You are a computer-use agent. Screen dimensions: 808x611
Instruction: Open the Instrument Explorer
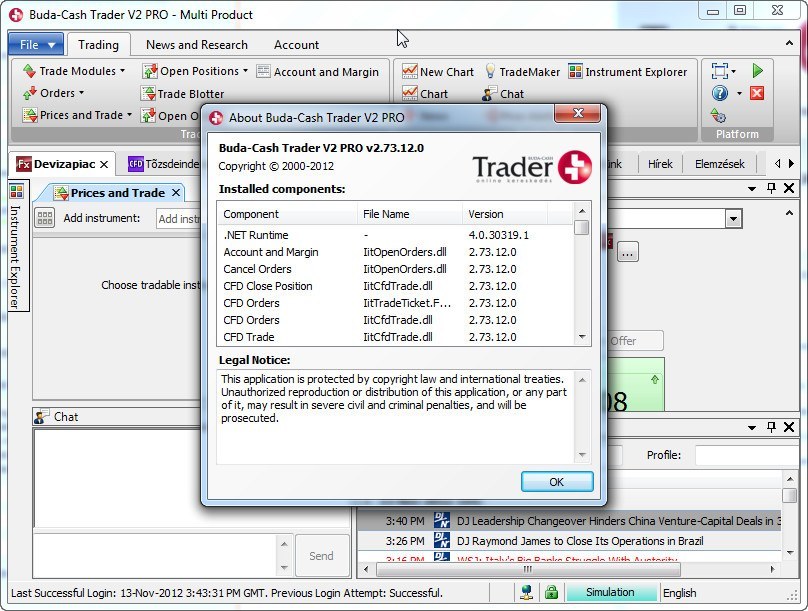(x=629, y=71)
